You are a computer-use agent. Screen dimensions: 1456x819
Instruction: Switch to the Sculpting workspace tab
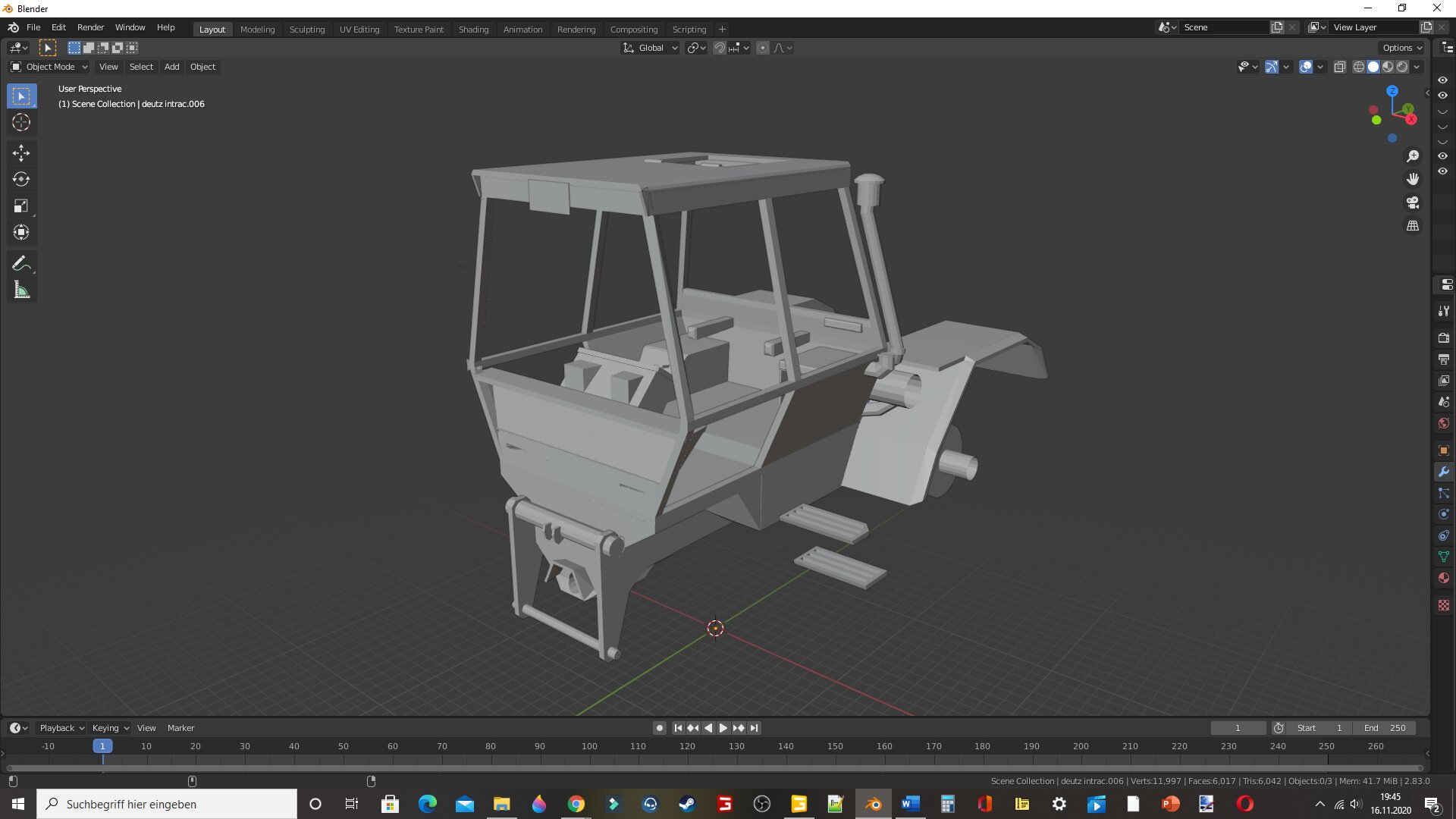[307, 30]
